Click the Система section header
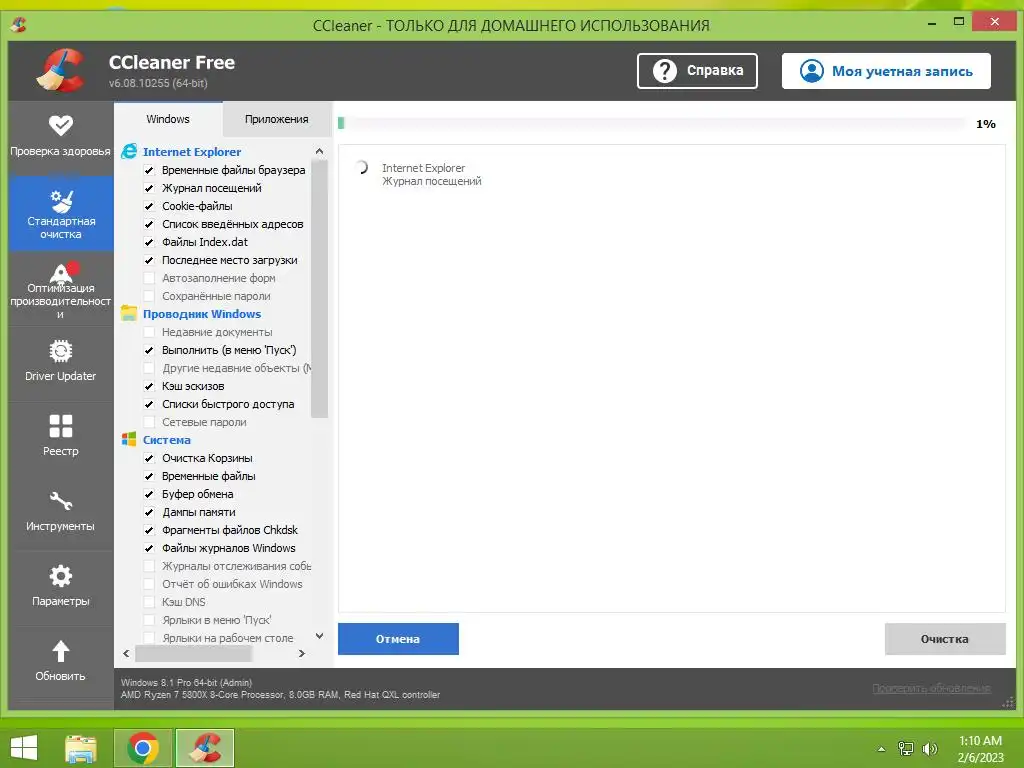 pos(167,440)
